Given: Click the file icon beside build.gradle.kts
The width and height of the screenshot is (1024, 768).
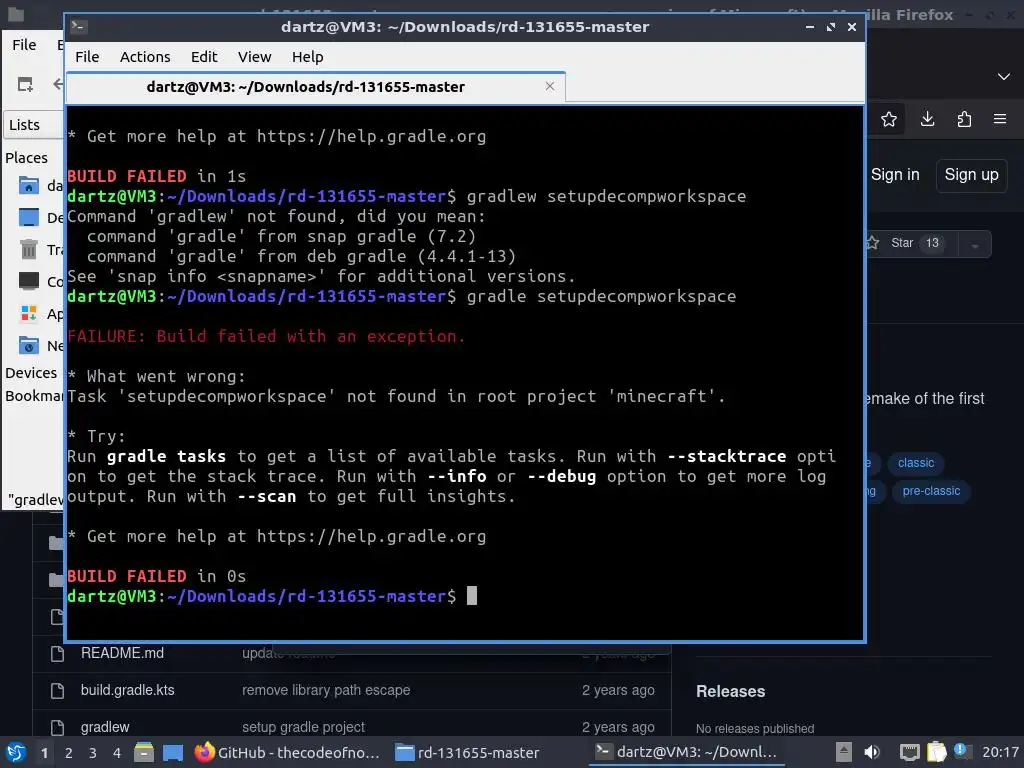Looking at the screenshot, I should (x=57, y=690).
